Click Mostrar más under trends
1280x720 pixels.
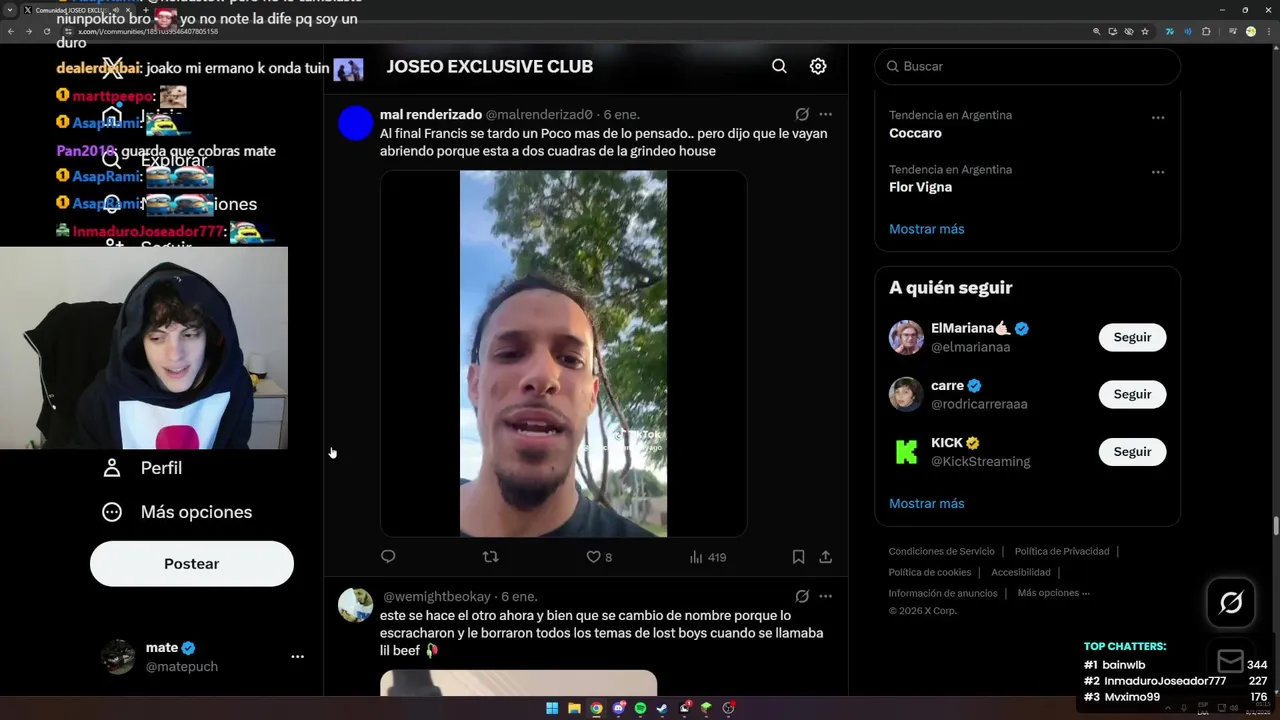(x=927, y=229)
